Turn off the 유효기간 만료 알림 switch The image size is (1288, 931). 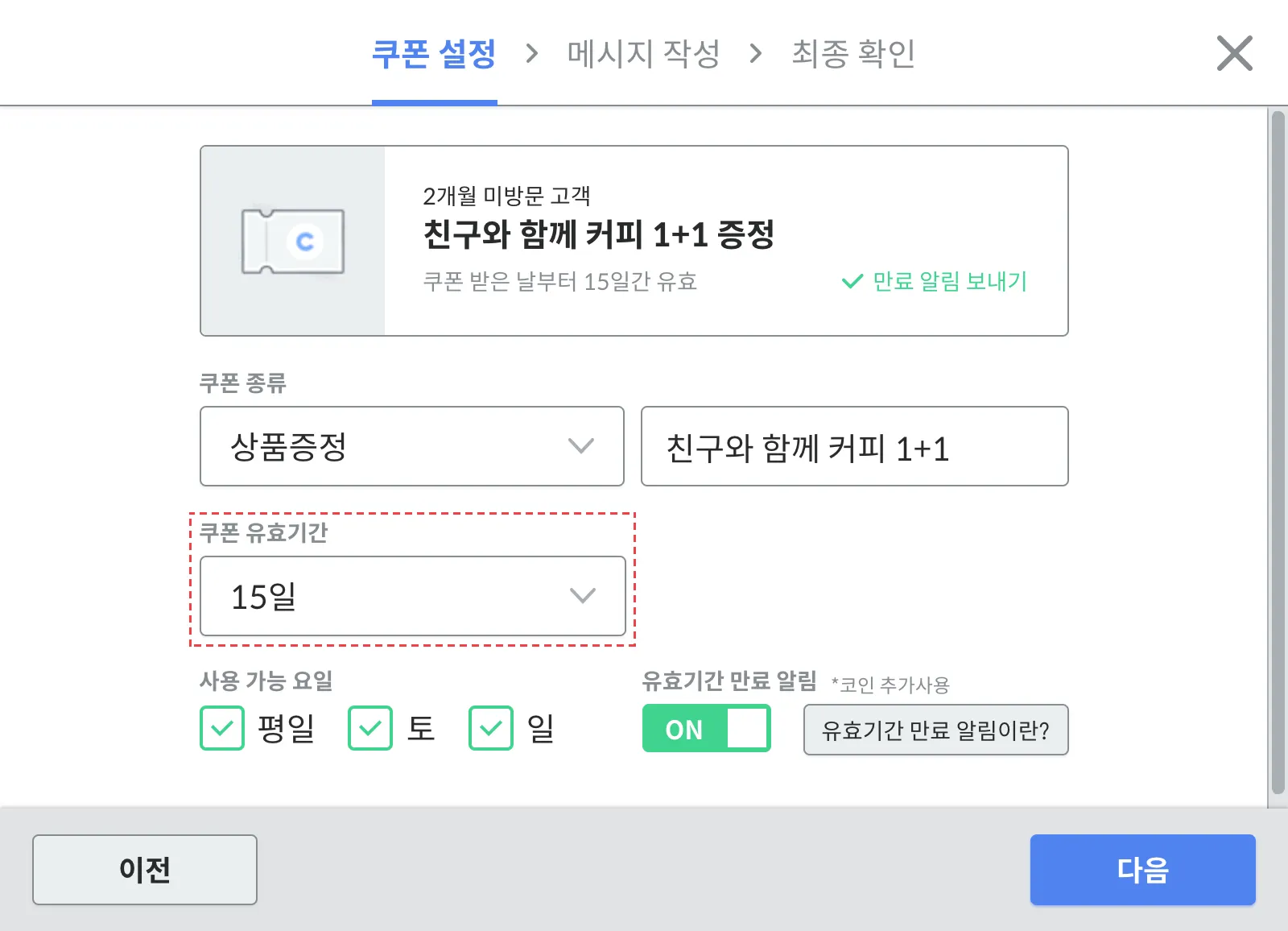[x=706, y=728]
